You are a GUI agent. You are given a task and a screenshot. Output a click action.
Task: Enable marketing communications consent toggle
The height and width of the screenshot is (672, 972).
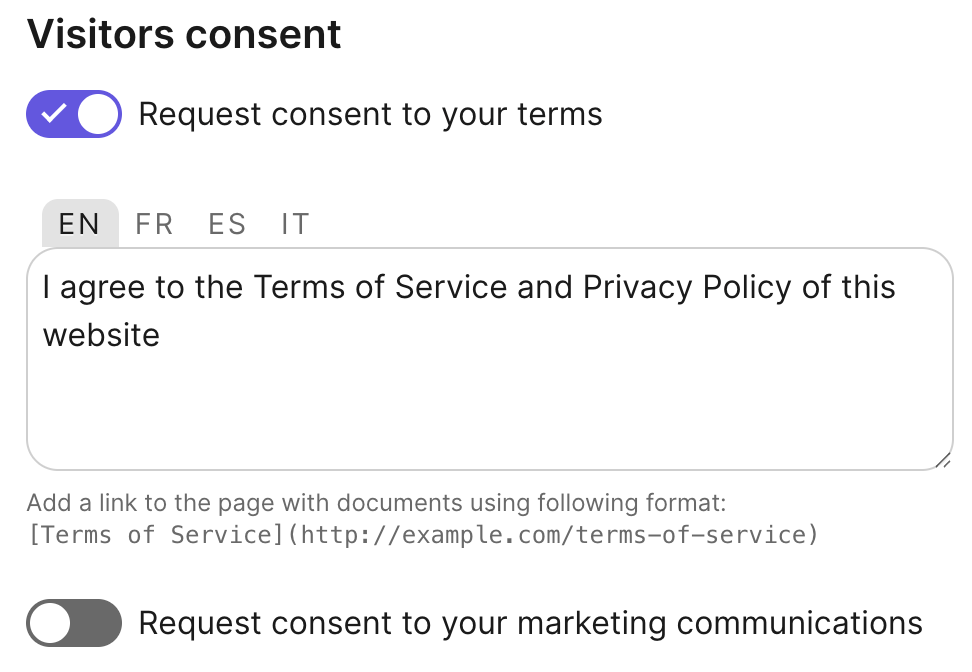coord(73,623)
